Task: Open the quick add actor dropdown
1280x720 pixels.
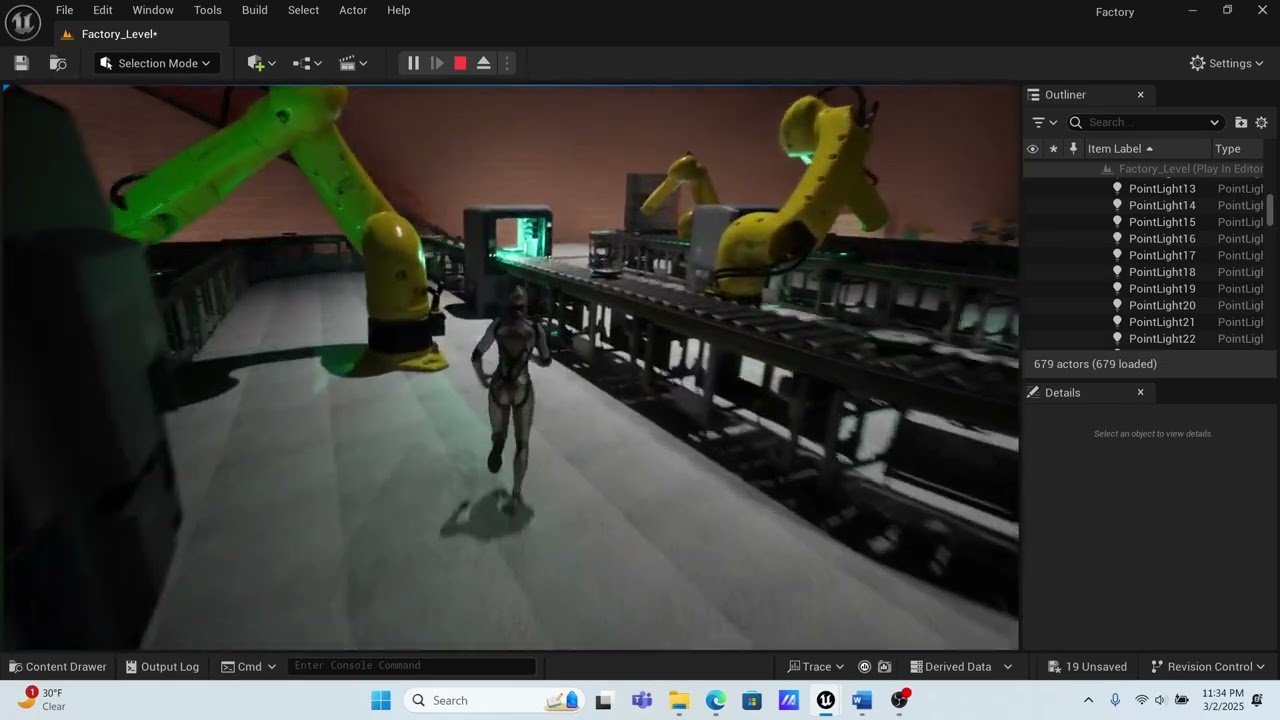Action: pyautogui.click(x=261, y=63)
